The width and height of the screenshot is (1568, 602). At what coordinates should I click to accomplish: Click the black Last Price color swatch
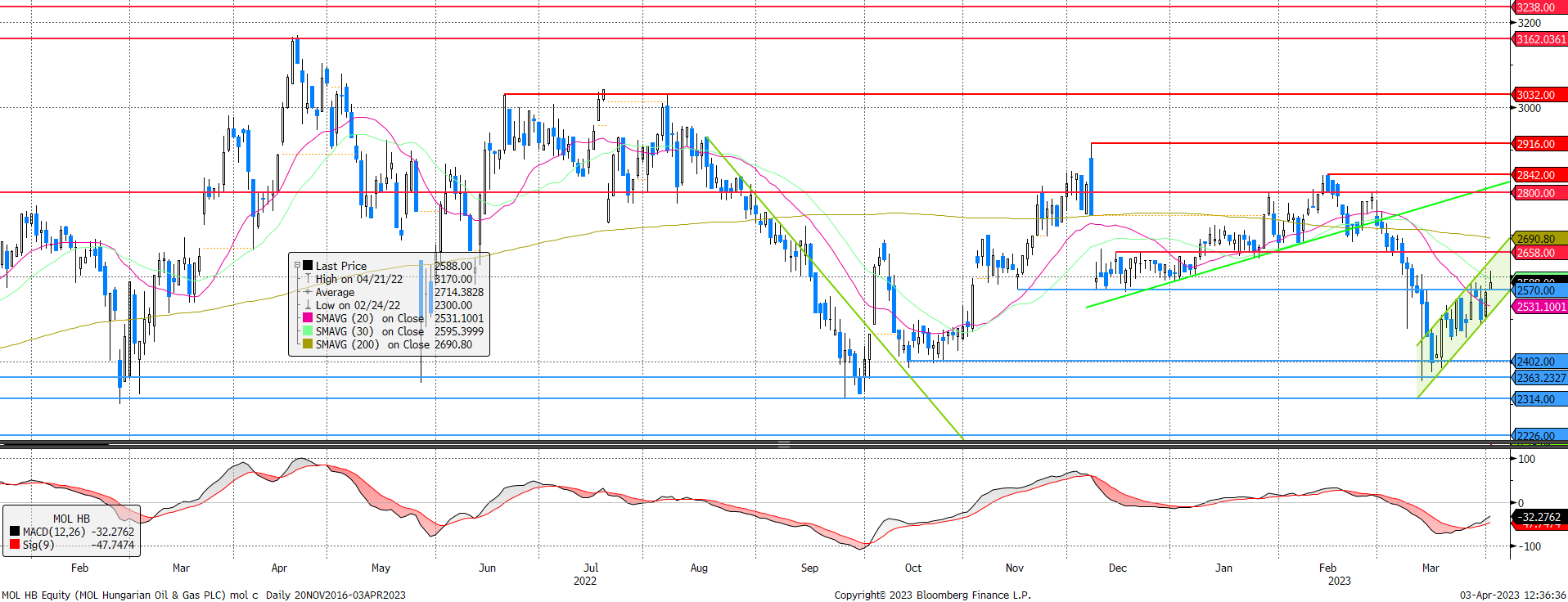(x=309, y=266)
